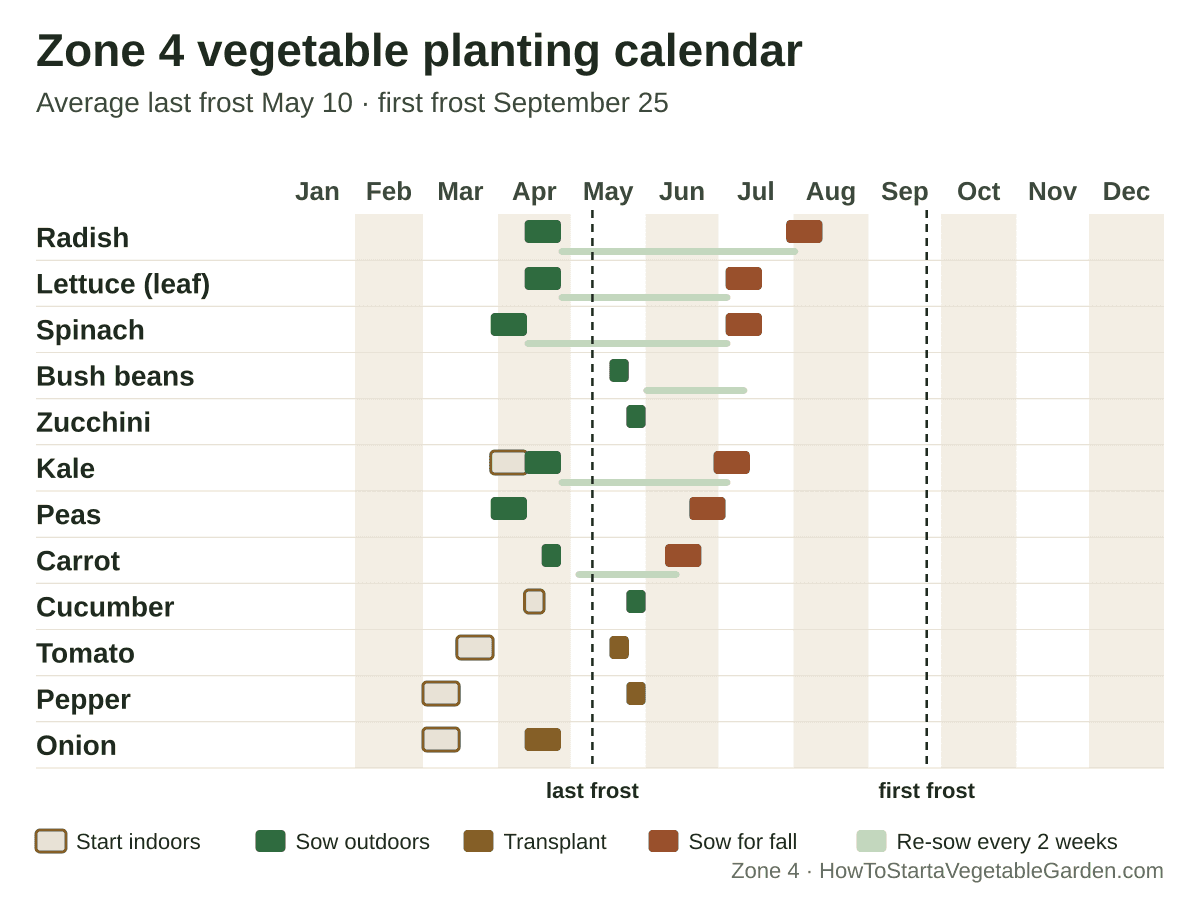The width and height of the screenshot is (1200, 900).
Task: Click the Zucchini sow outdoors marker
Action: coord(636,417)
